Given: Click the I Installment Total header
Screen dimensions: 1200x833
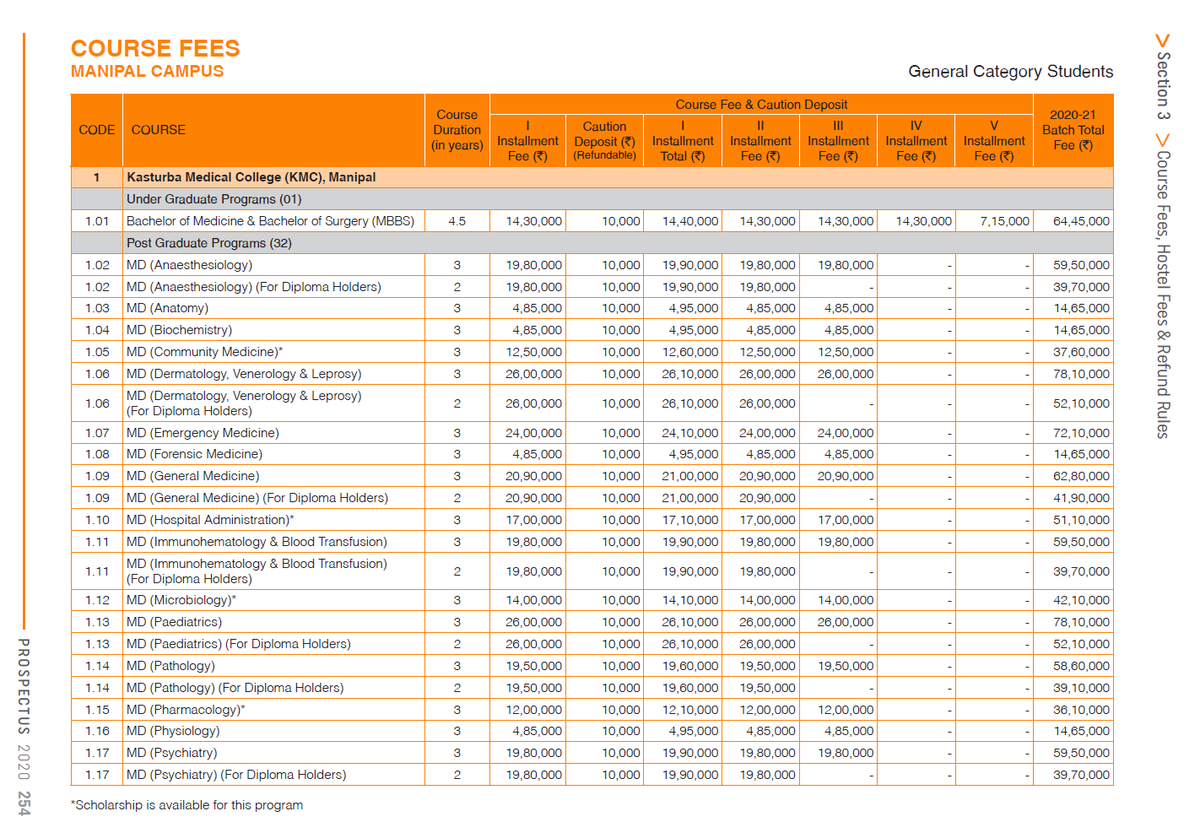Looking at the screenshot, I should click(x=683, y=141).
